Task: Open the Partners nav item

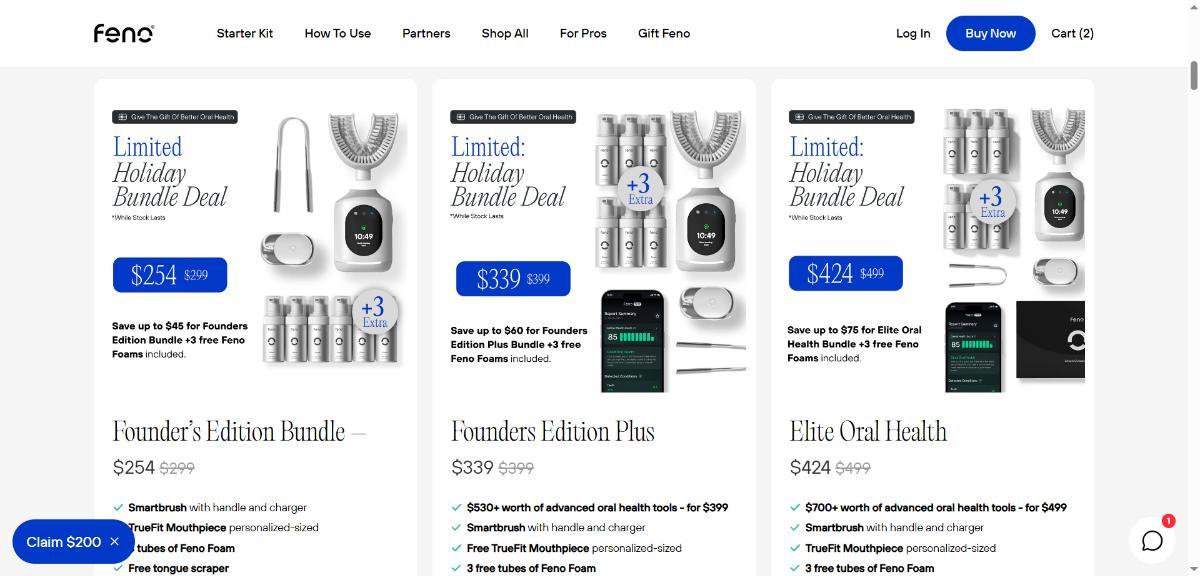Action: (426, 34)
